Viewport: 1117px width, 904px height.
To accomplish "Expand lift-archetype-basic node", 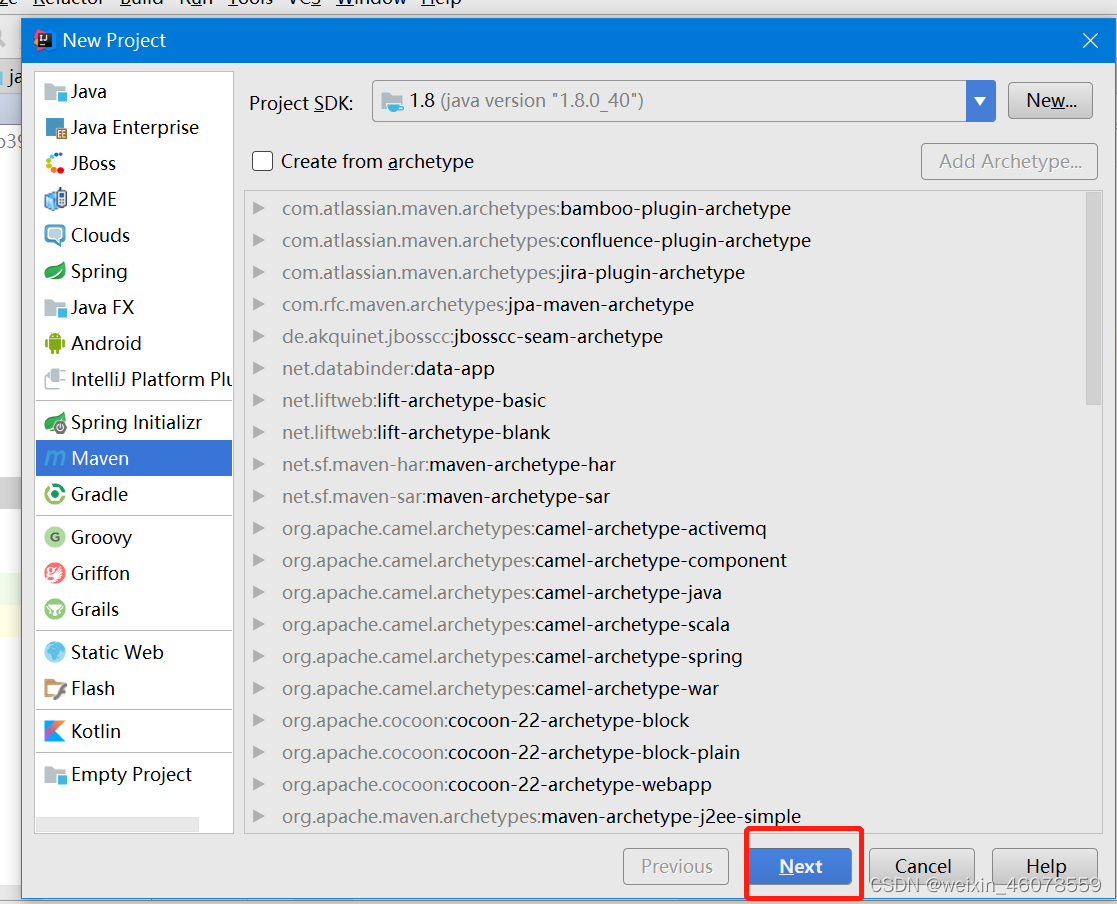I will (x=259, y=400).
